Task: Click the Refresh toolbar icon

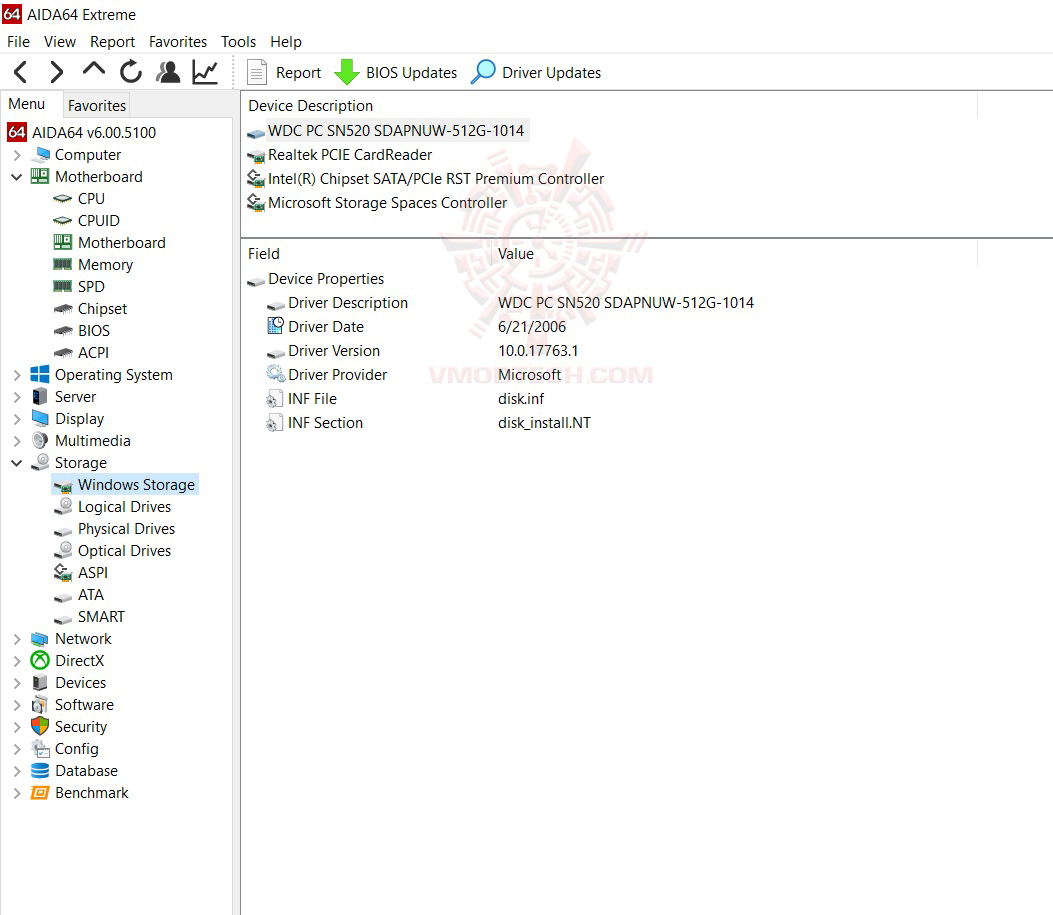Action: [131, 72]
